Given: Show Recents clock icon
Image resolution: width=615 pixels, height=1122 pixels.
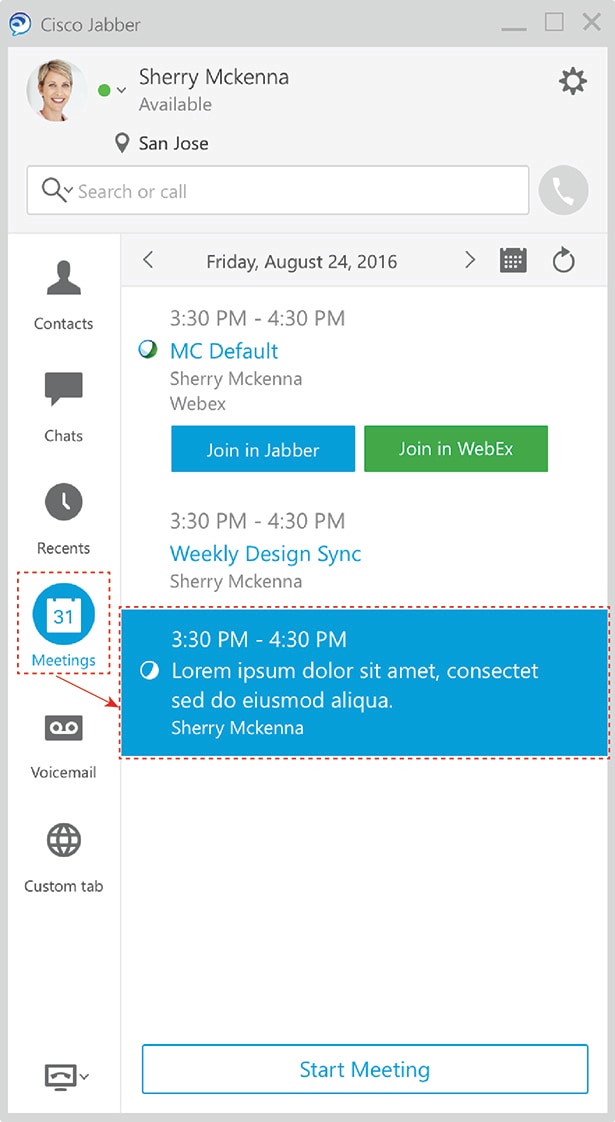Looking at the screenshot, I should click(64, 502).
